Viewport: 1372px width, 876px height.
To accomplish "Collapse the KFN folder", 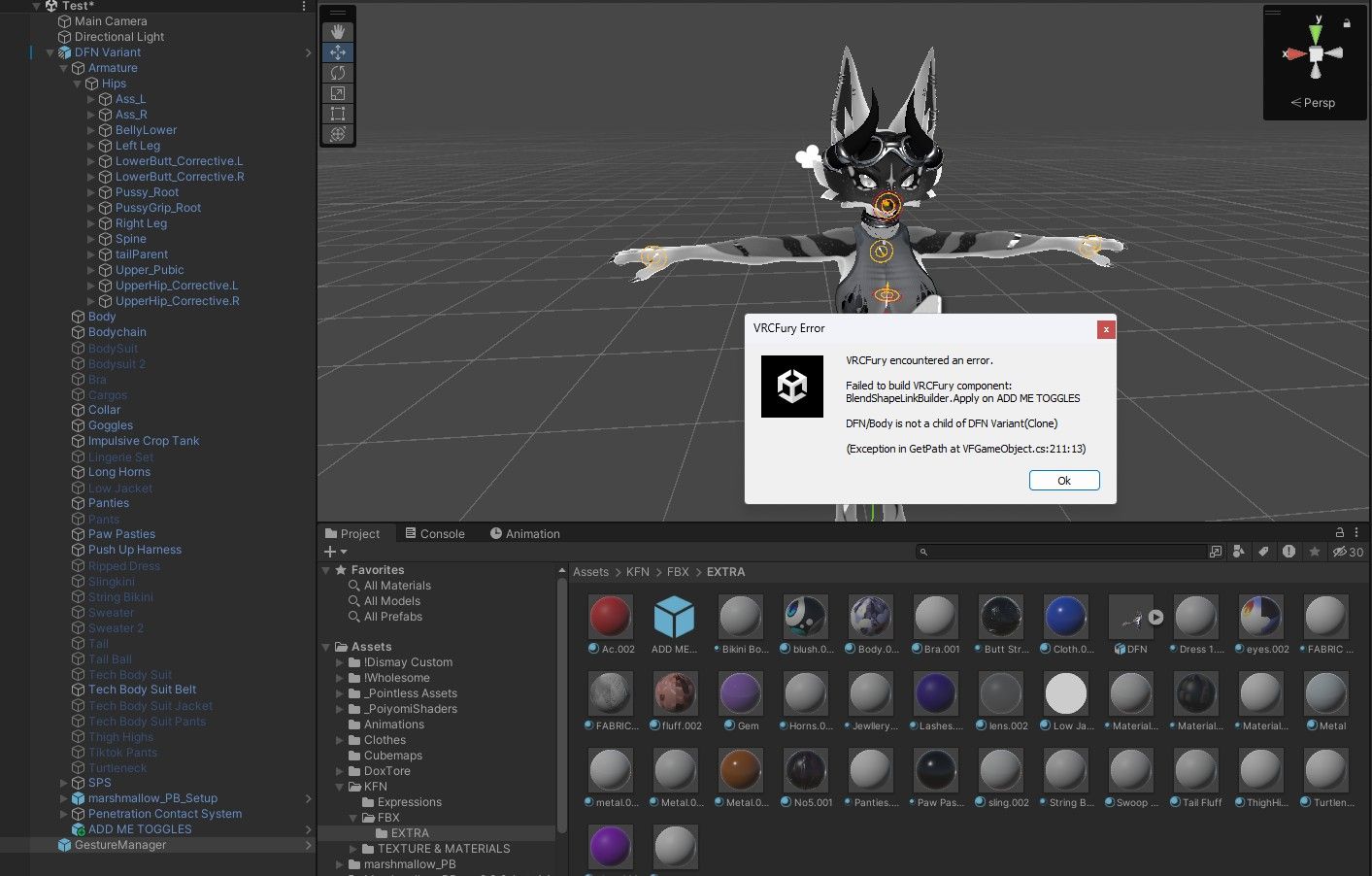I will (x=340, y=787).
